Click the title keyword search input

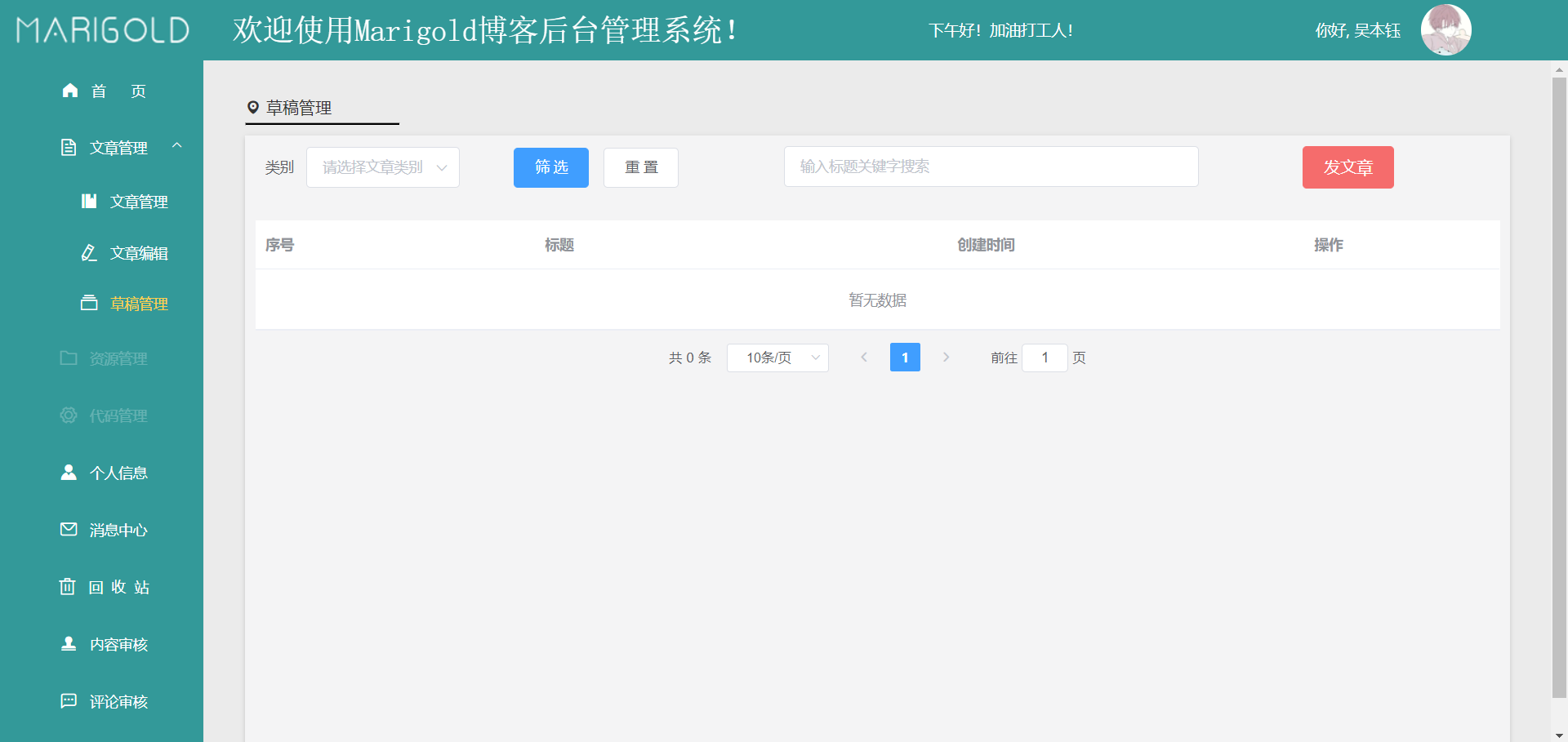(x=990, y=167)
